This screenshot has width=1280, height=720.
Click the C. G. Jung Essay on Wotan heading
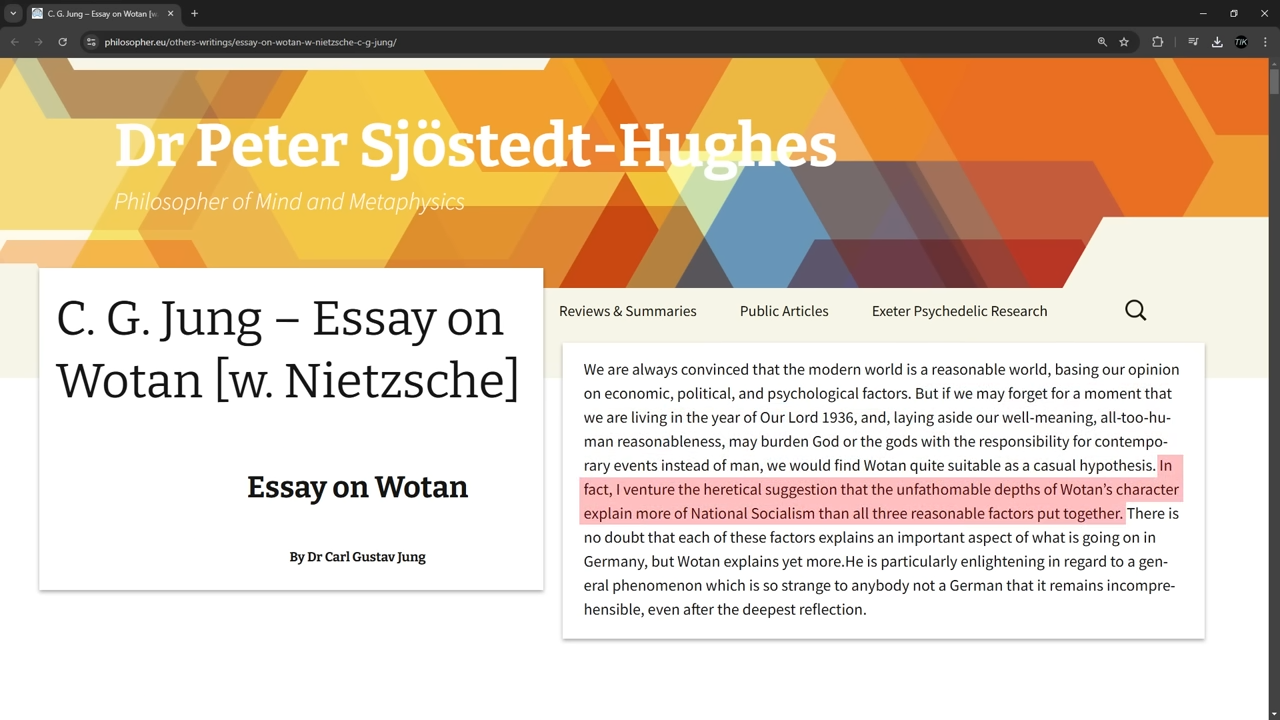[288, 349]
